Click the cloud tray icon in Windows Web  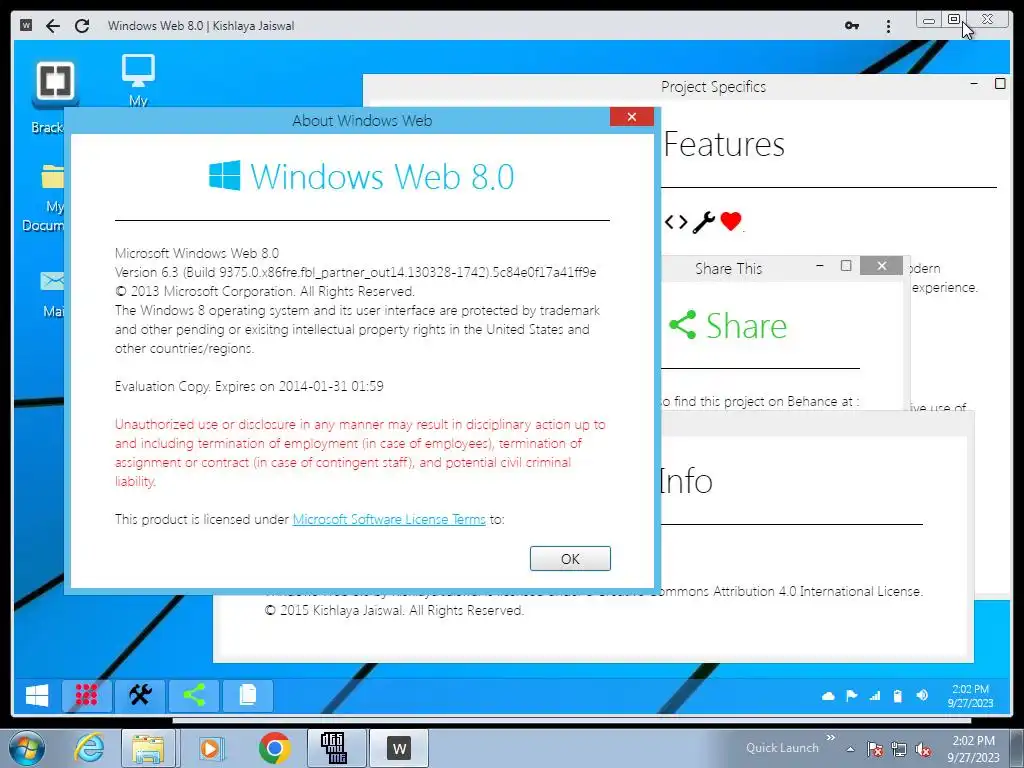click(x=828, y=696)
